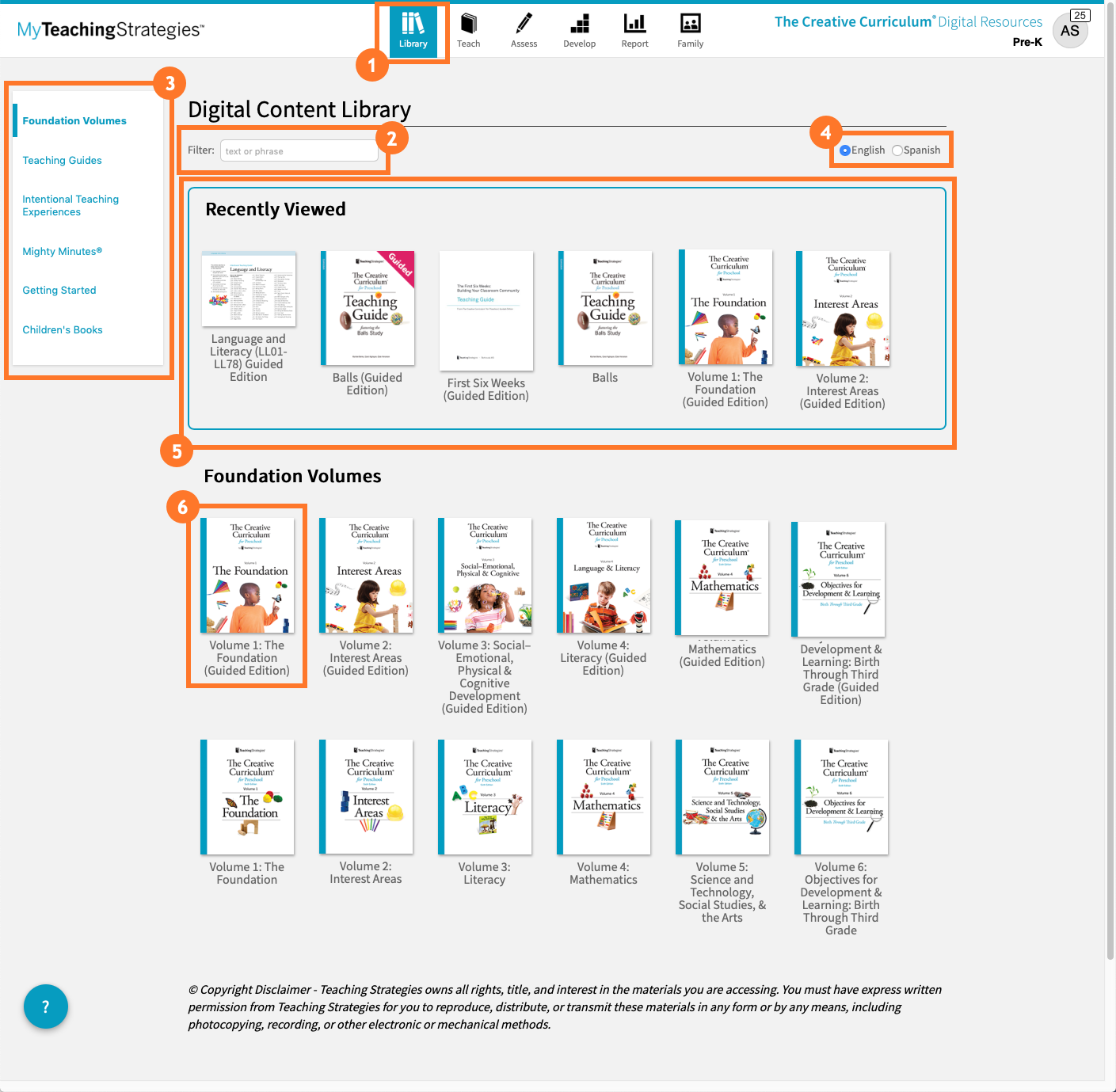The height and width of the screenshot is (1092, 1116).
Task: Open Volume 1: The Foundation (Guided Edition)
Action: (x=246, y=575)
